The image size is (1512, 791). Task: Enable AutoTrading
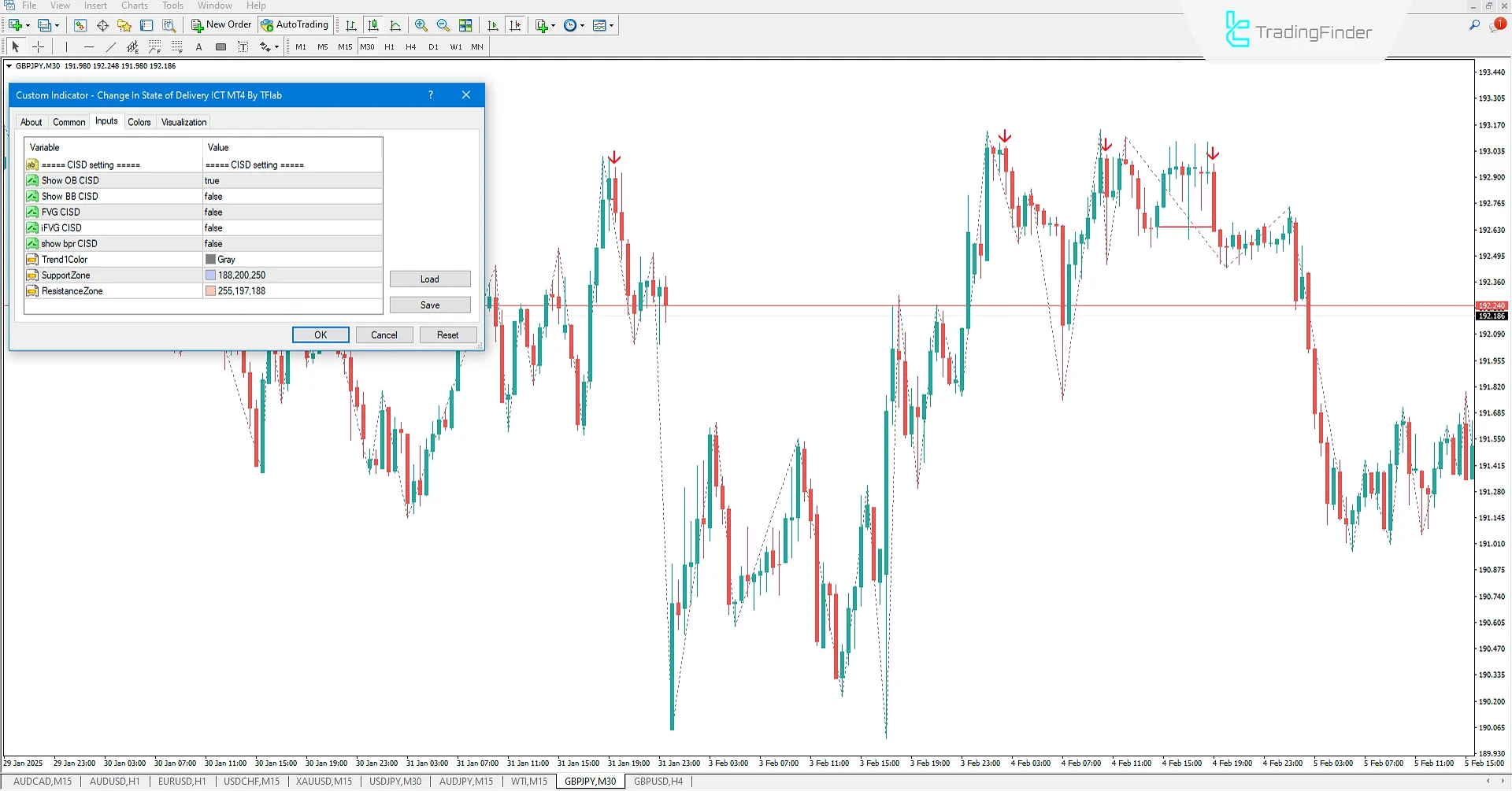(x=295, y=24)
